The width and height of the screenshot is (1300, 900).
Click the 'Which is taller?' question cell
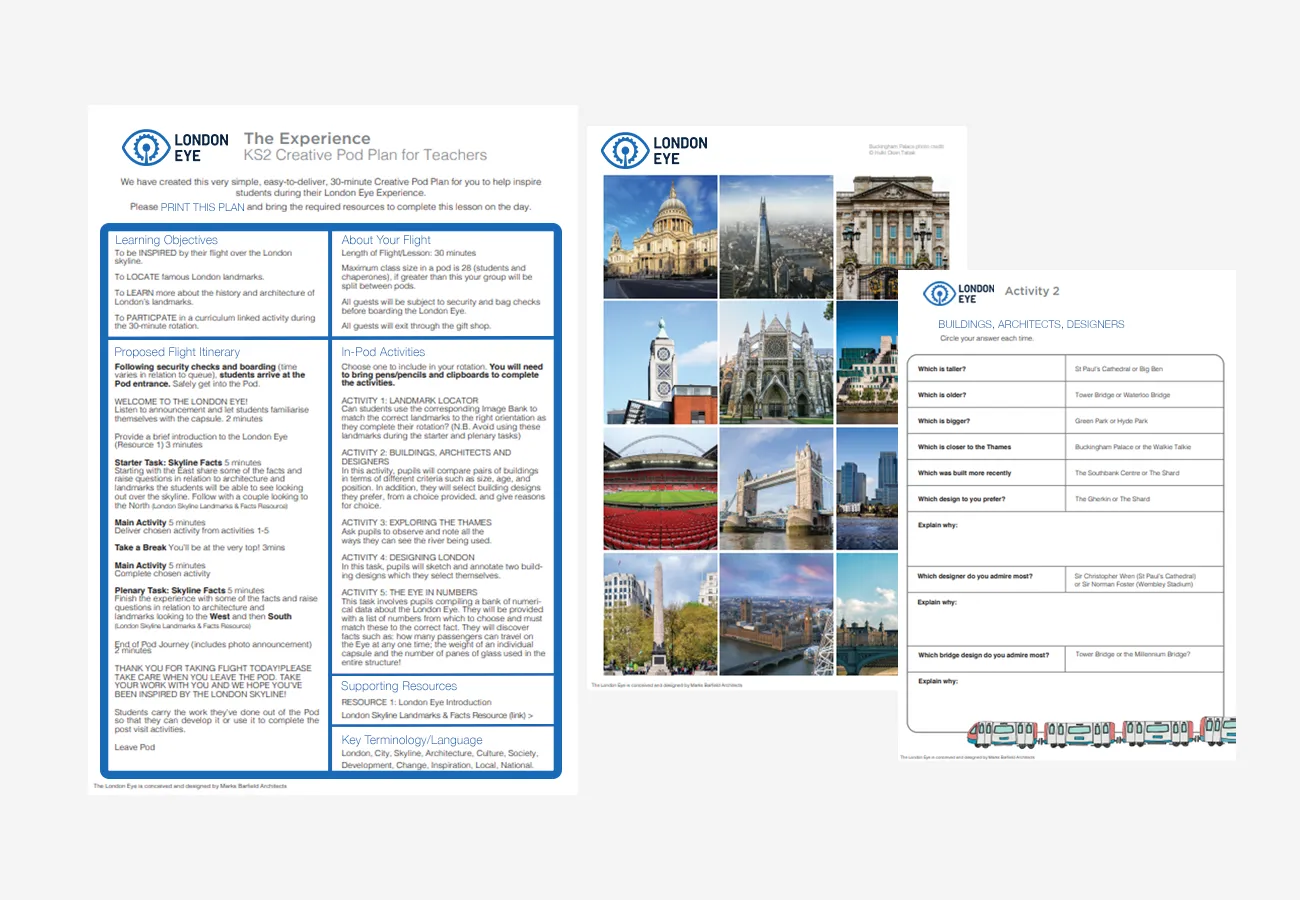[986, 369]
